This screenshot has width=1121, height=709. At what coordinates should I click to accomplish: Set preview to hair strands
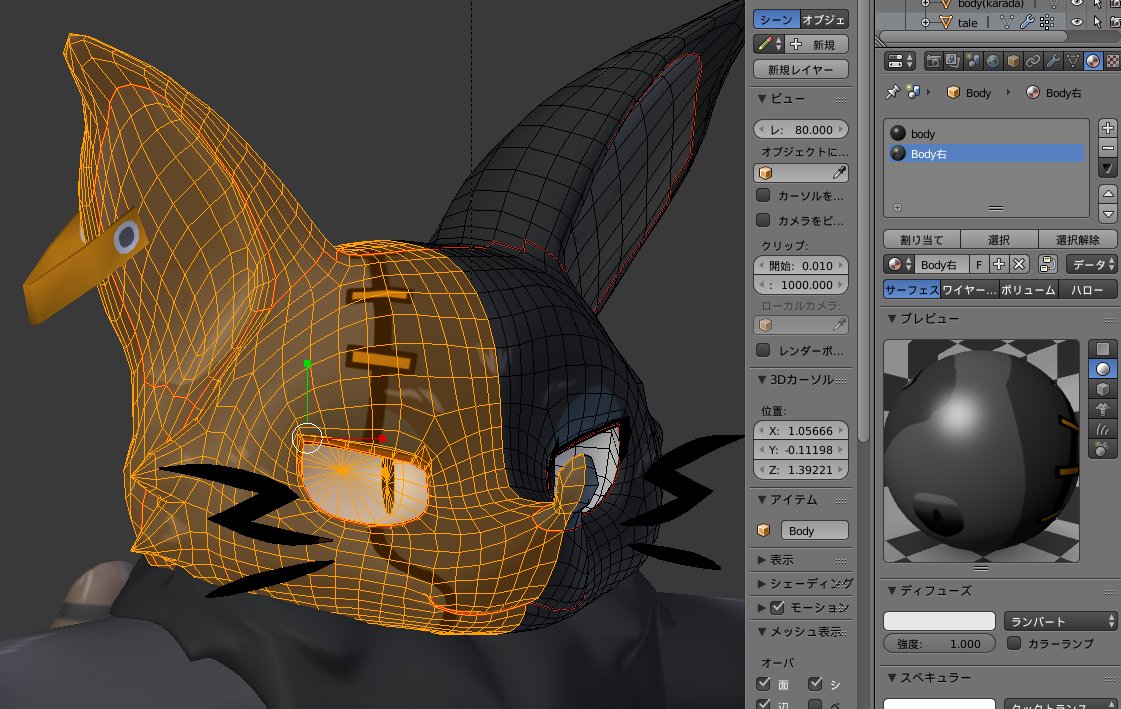point(1103,430)
